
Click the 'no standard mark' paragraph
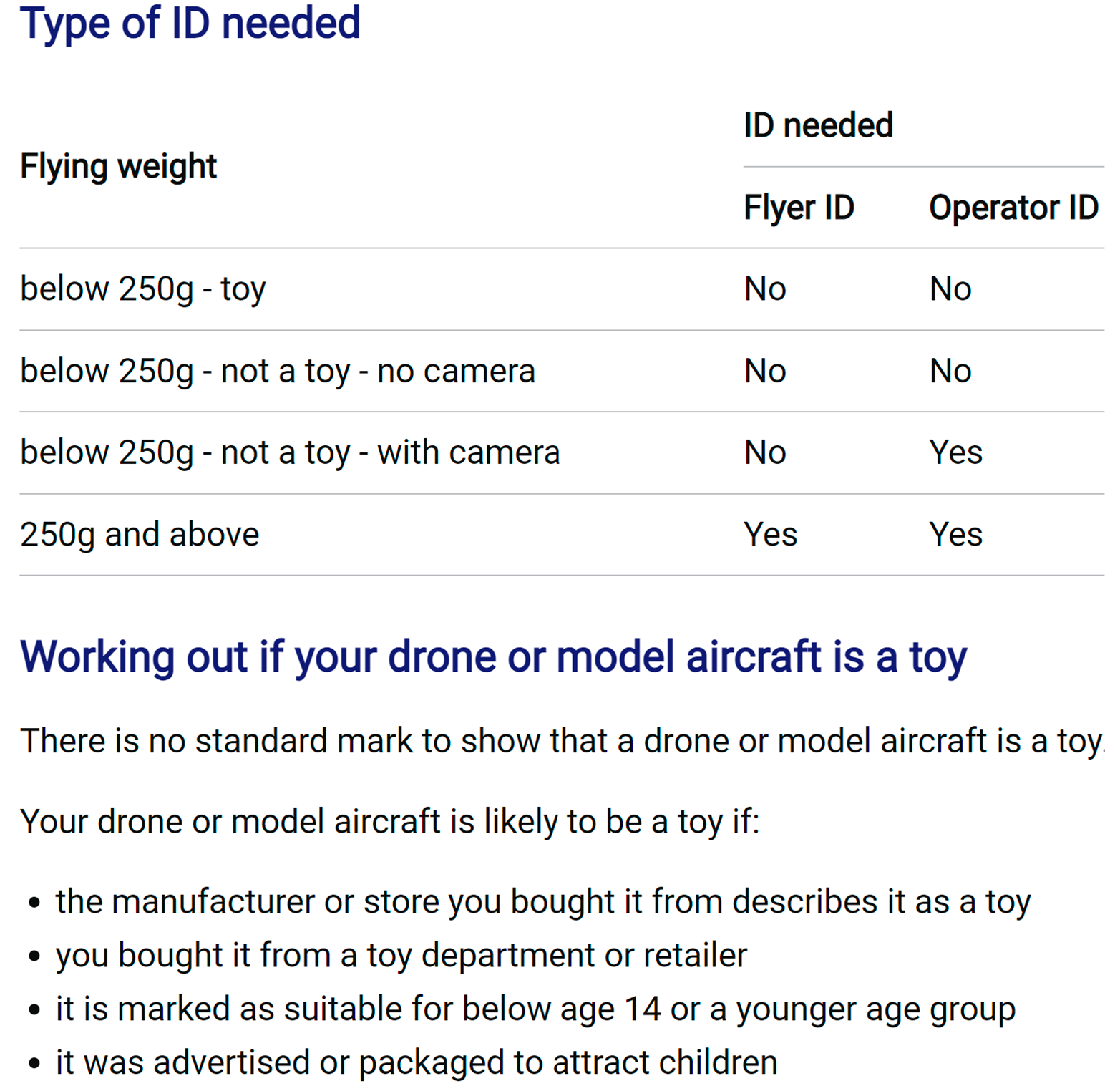coord(563,741)
